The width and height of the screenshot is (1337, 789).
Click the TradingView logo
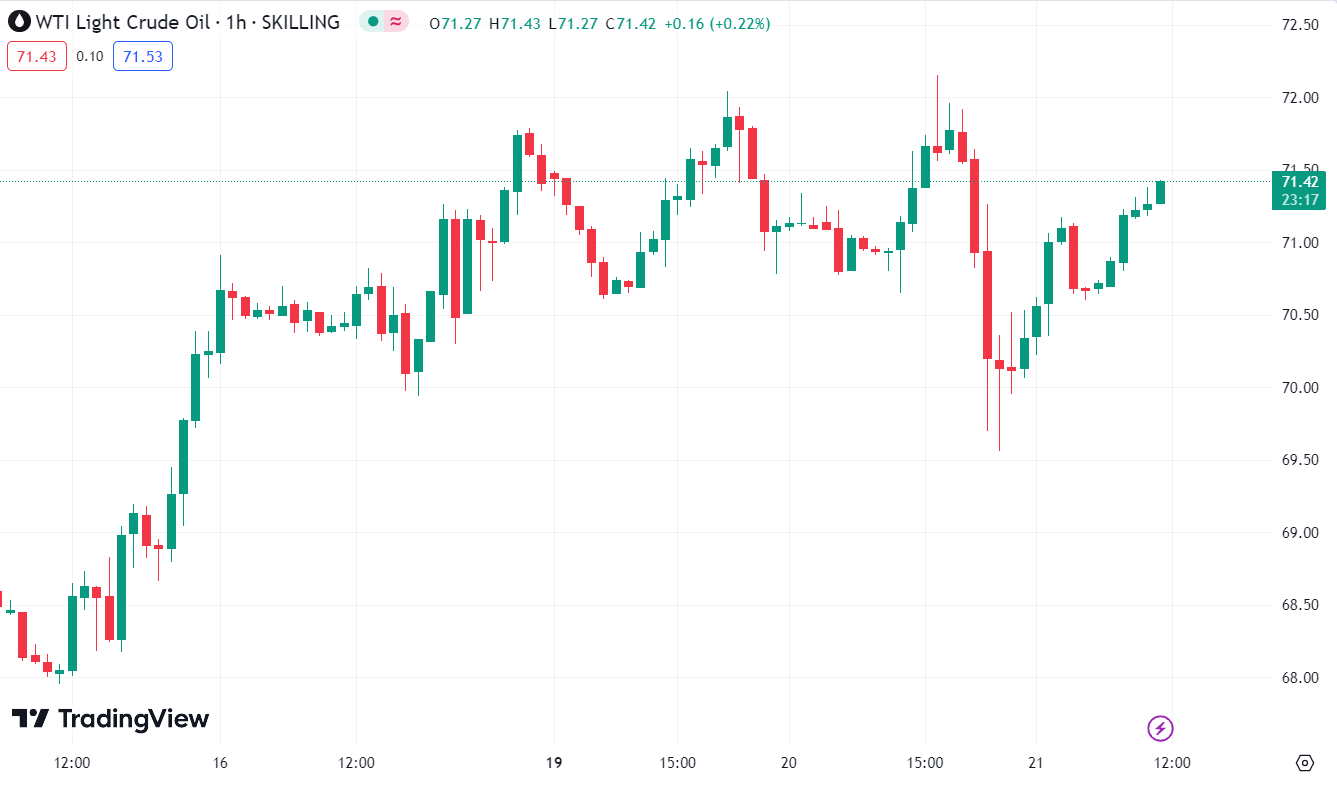[x=110, y=719]
